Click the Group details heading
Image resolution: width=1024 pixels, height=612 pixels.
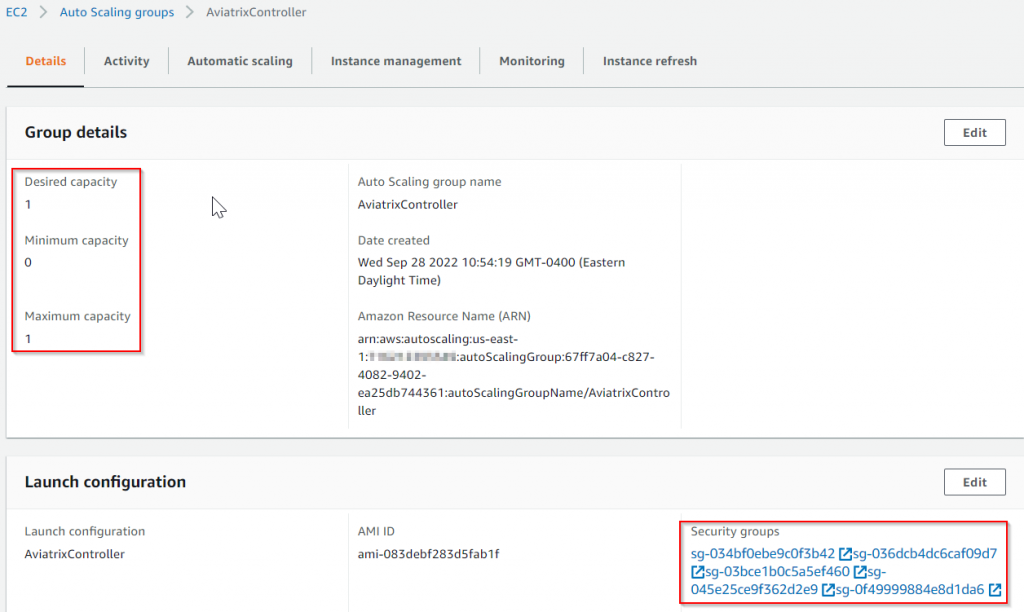[x=76, y=133]
